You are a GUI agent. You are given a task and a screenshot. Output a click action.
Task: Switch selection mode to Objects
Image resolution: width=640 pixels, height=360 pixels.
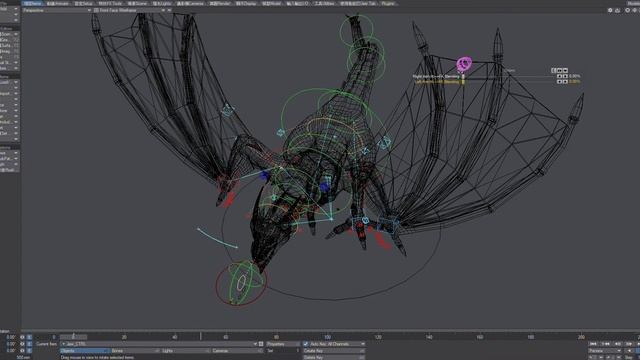click(85, 351)
